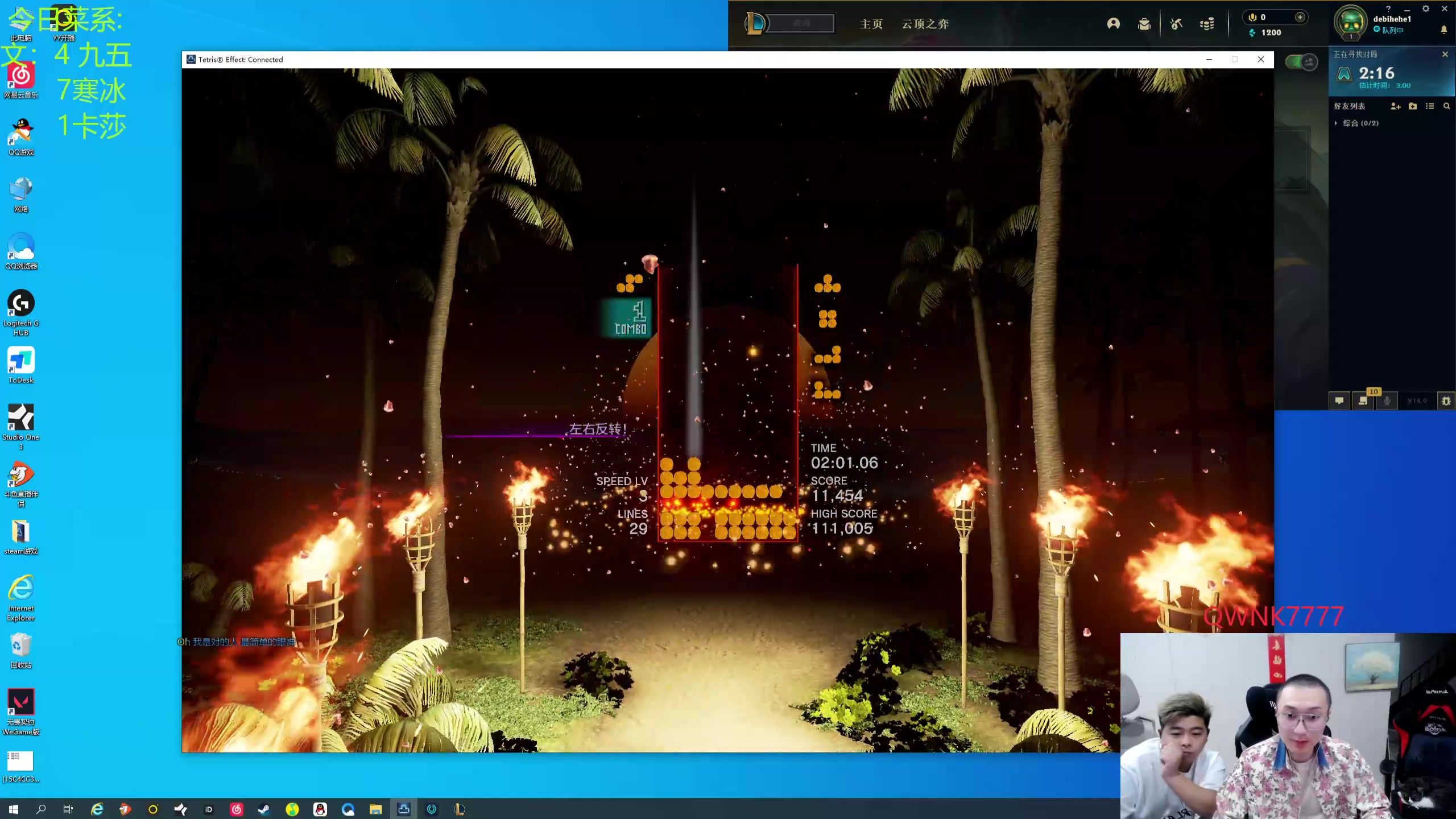
Task: Click the plus button to add RP
Action: coord(1300,17)
